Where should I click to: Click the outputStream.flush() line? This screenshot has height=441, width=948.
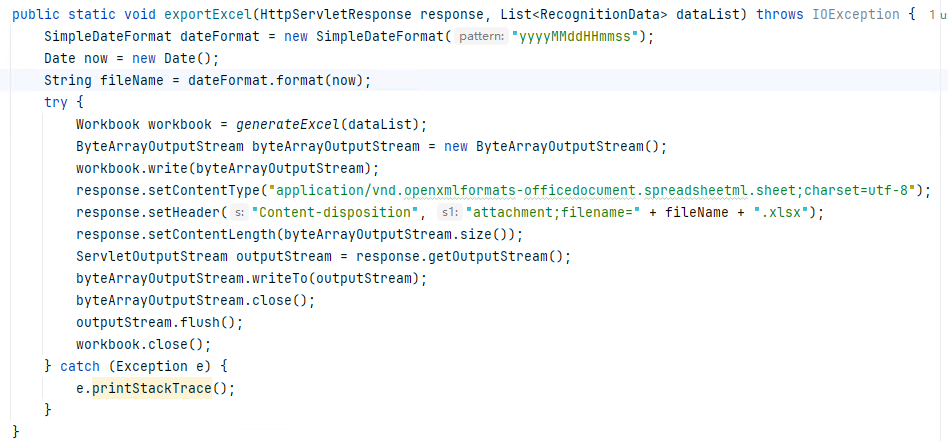[x=159, y=322]
